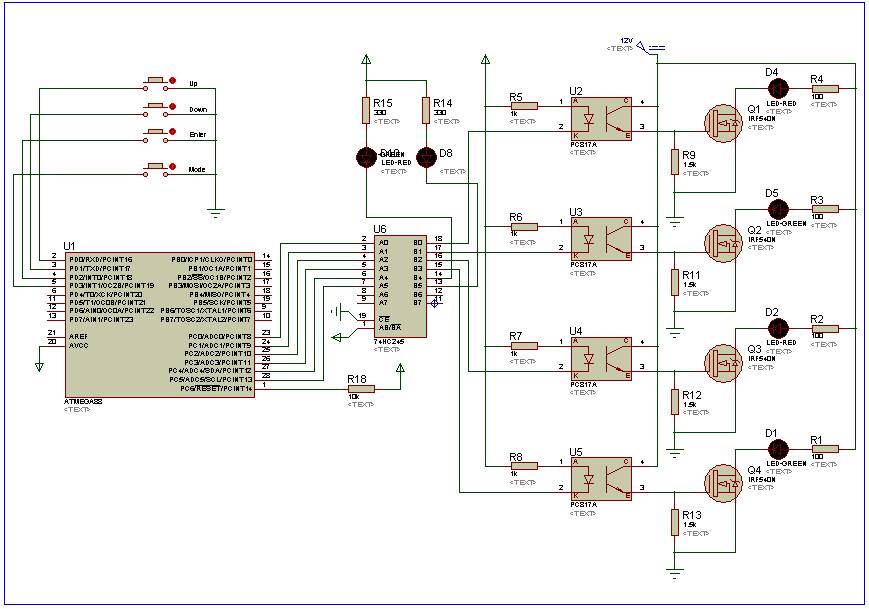Select the U6 74HC245 buffer chip
Image resolution: width=869 pixels, height=609 pixels.
[x=401, y=286]
